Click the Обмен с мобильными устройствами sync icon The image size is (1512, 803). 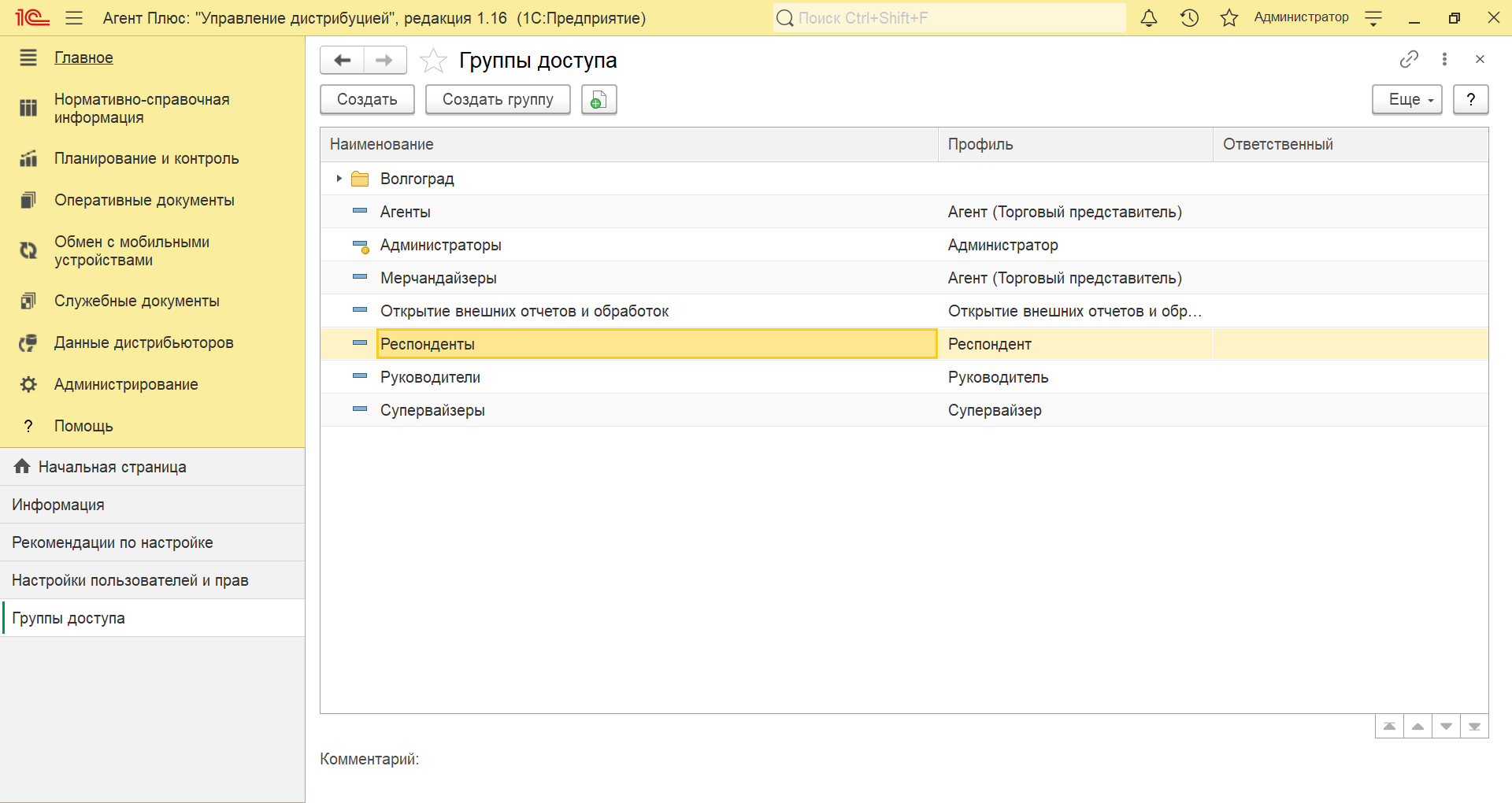pyautogui.click(x=28, y=250)
